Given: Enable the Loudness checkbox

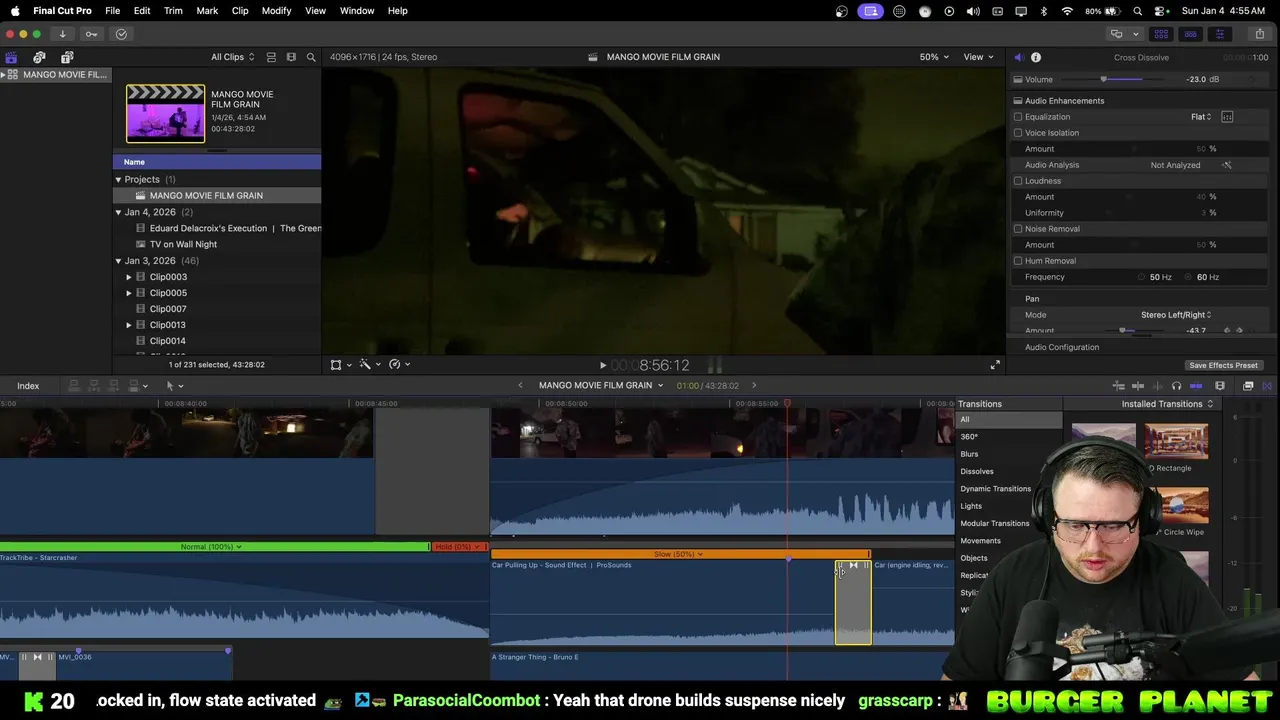Looking at the screenshot, I should pyautogui.click(x=1018, y=181).
